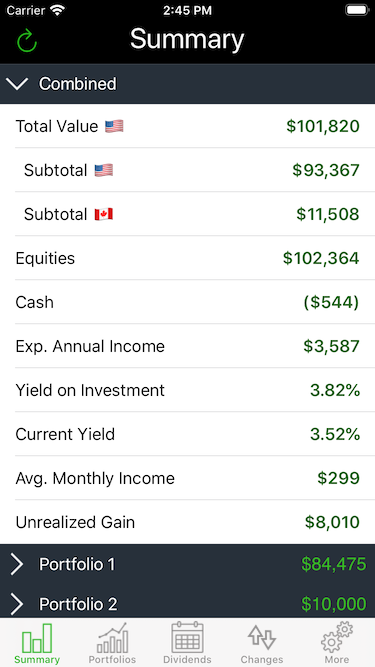Tap the Current Yield 3.52% row
Image resolution: width=375 pixels, height=667 pixels.
188,434
